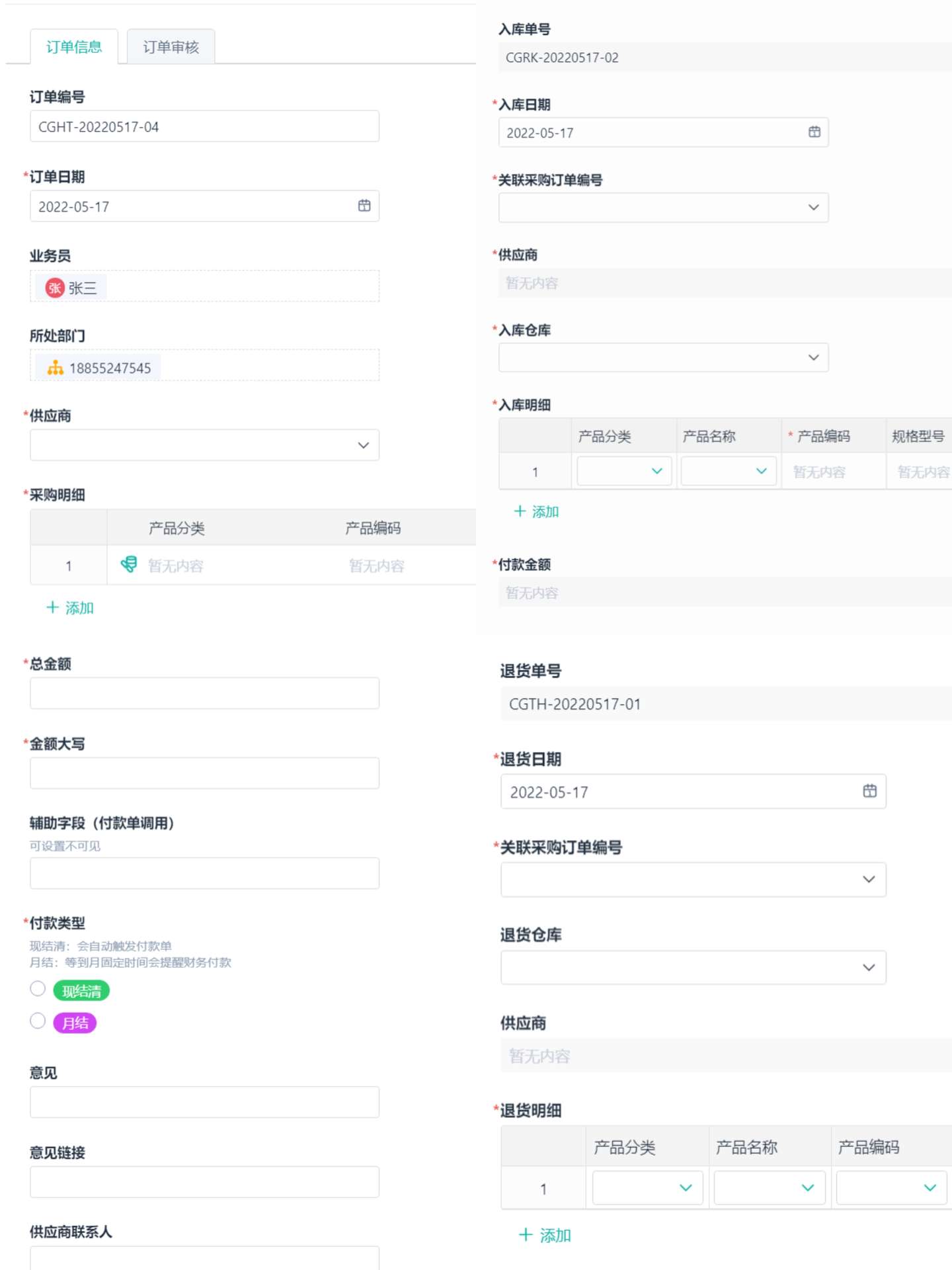Screen dimensions: 952x1270
Task: Click the 入库日期 date field
Action: coord(663,132)
